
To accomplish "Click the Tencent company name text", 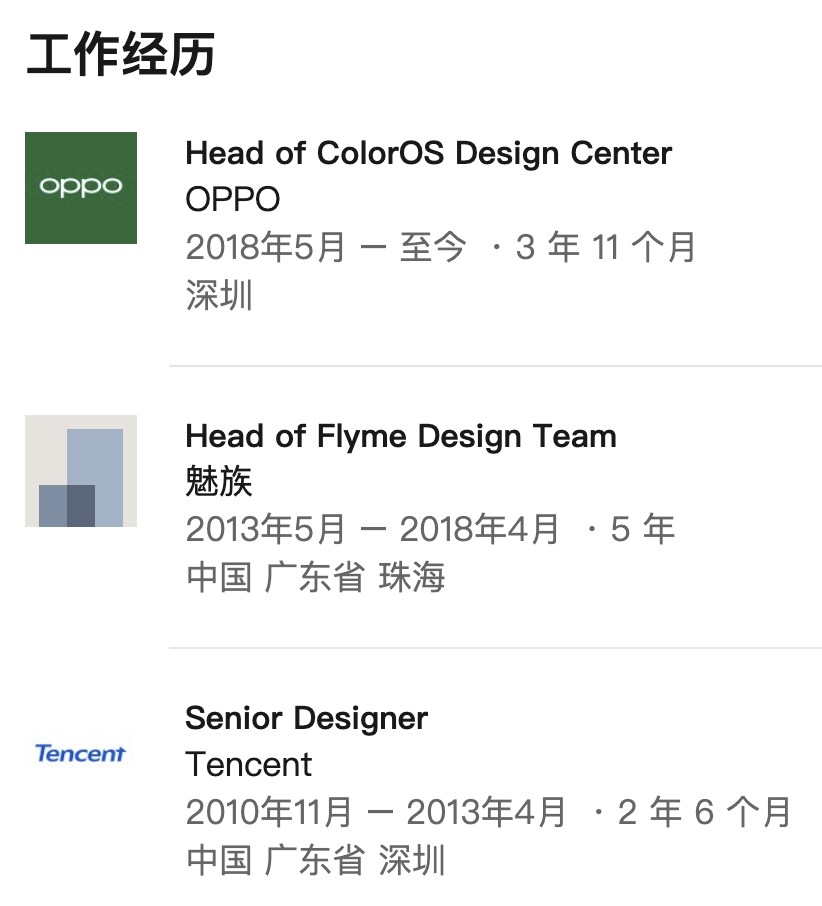I will pyautogui.click(x=248, y=764).
